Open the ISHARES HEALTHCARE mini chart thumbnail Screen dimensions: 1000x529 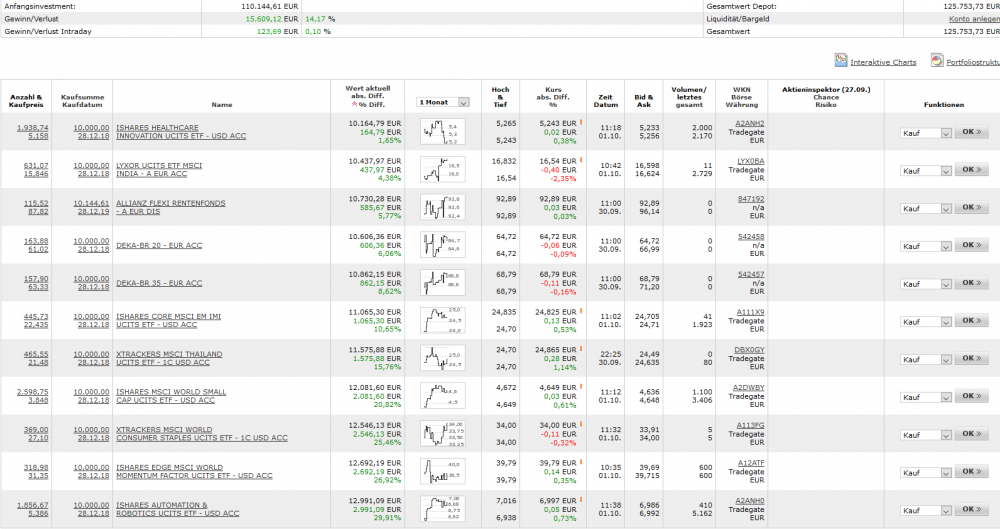point(443,132)
